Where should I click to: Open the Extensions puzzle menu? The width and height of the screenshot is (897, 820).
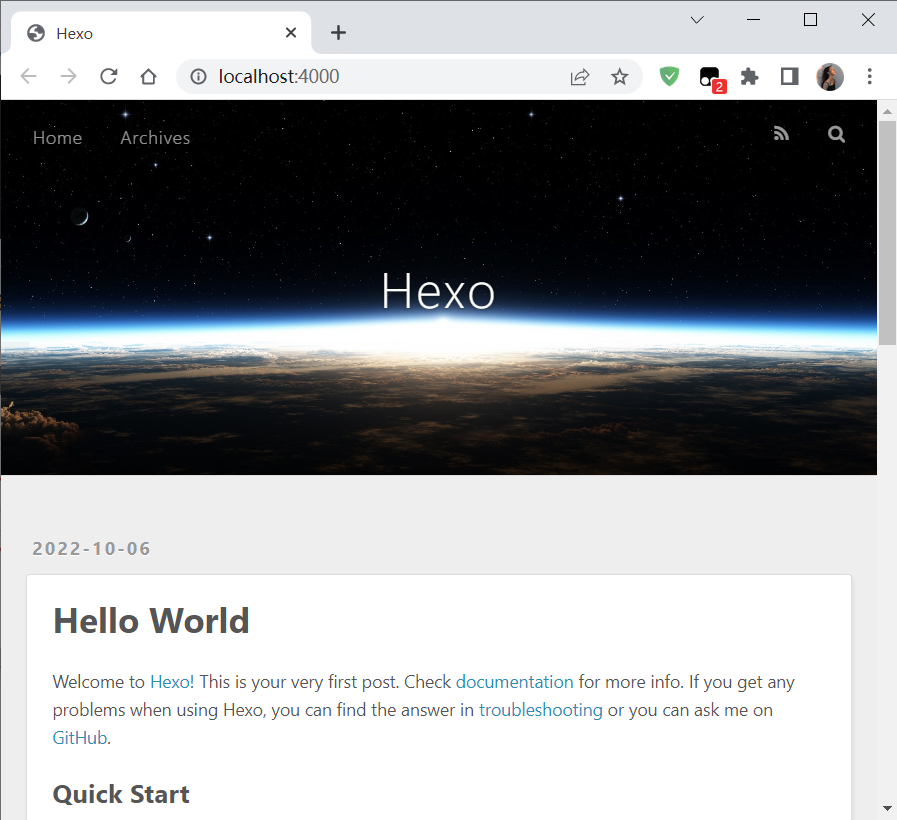click(749, 76)
